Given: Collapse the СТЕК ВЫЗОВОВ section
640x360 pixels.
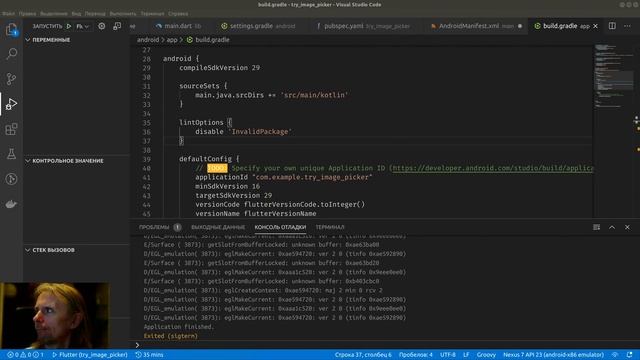Looking at the screenshot, I should [x=50, y=250].
